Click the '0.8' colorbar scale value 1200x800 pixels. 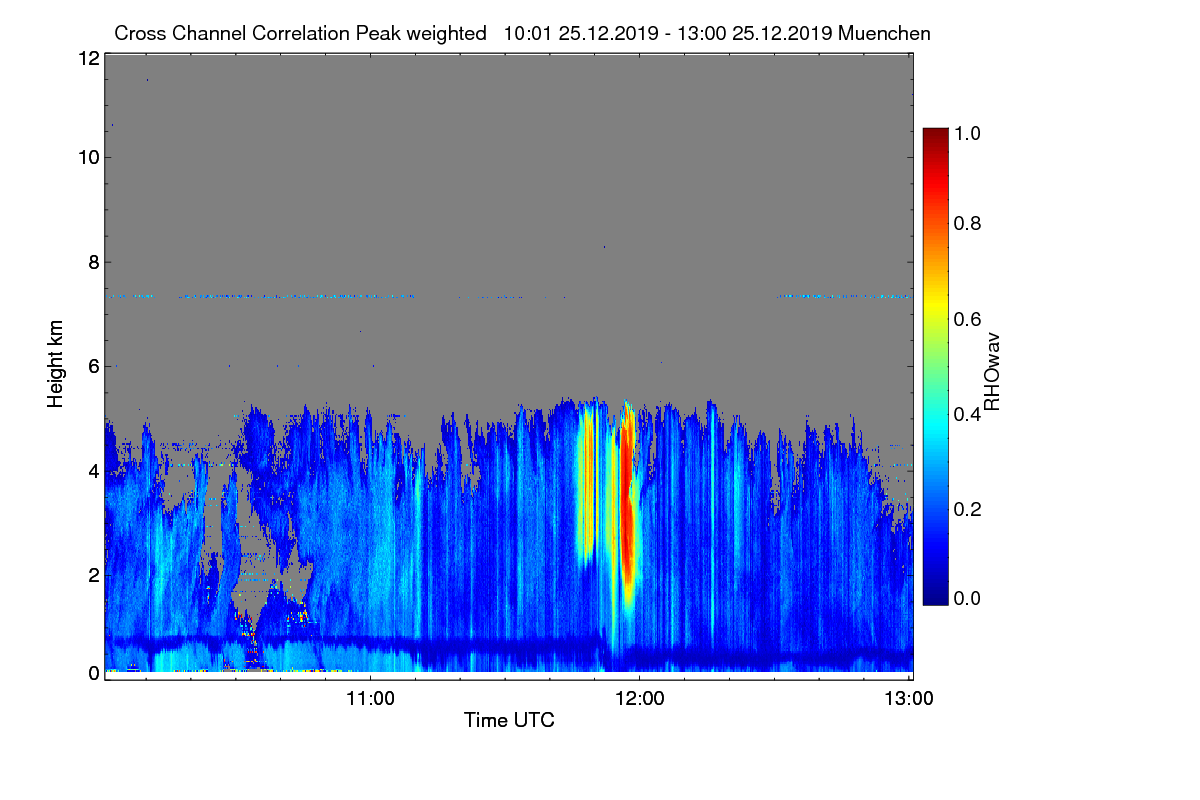click(969, 223)
